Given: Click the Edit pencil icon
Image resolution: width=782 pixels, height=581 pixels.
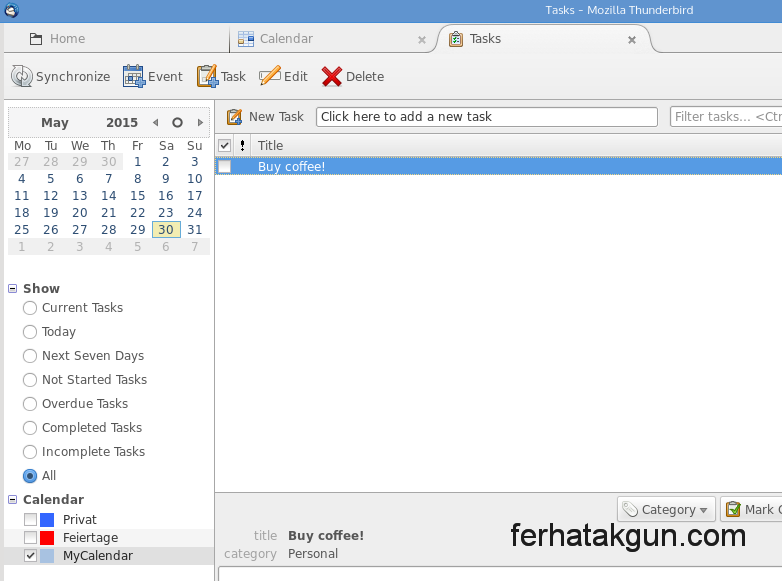Looking at the screenshot, I should click(x=270, y=76).
